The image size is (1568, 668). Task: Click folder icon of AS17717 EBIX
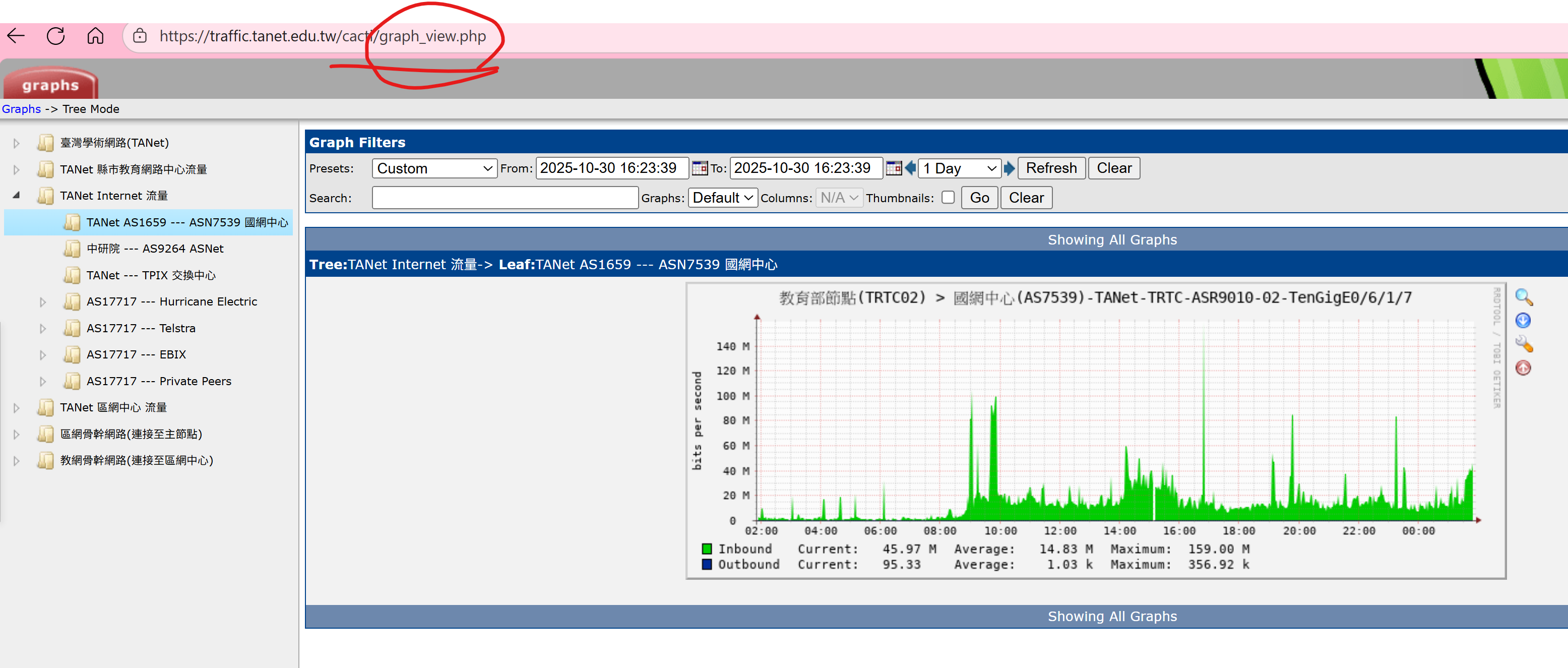(x=72, y=354)
